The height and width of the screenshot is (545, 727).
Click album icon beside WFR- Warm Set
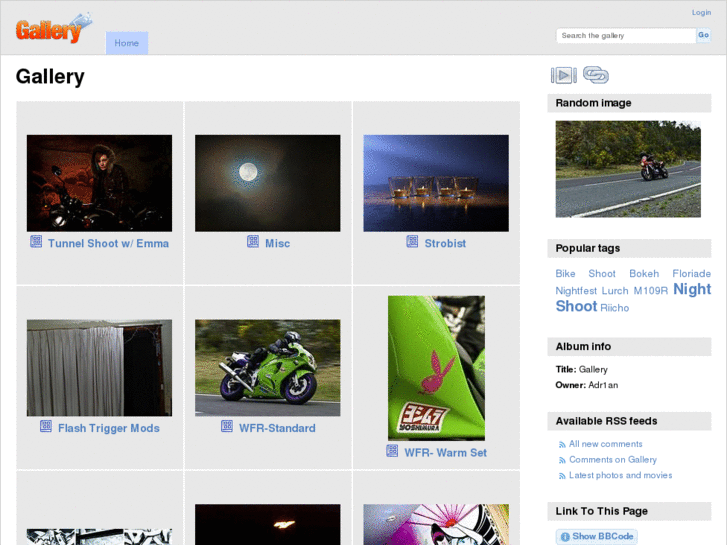[392, 451]
